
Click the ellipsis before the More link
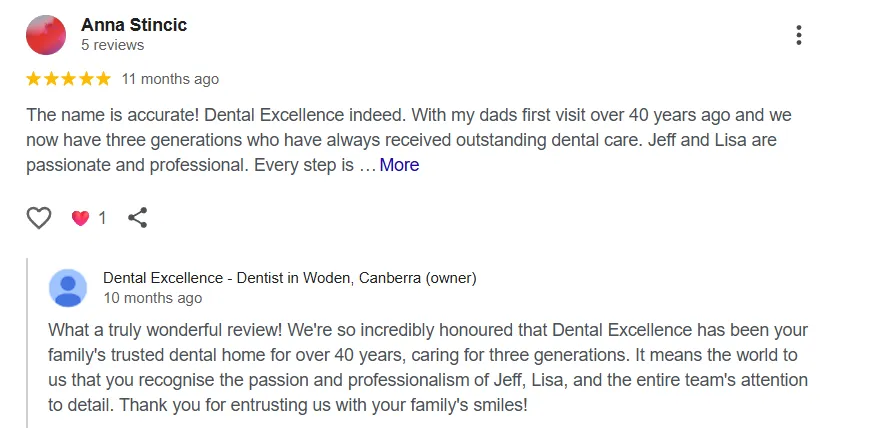(367, 166)
